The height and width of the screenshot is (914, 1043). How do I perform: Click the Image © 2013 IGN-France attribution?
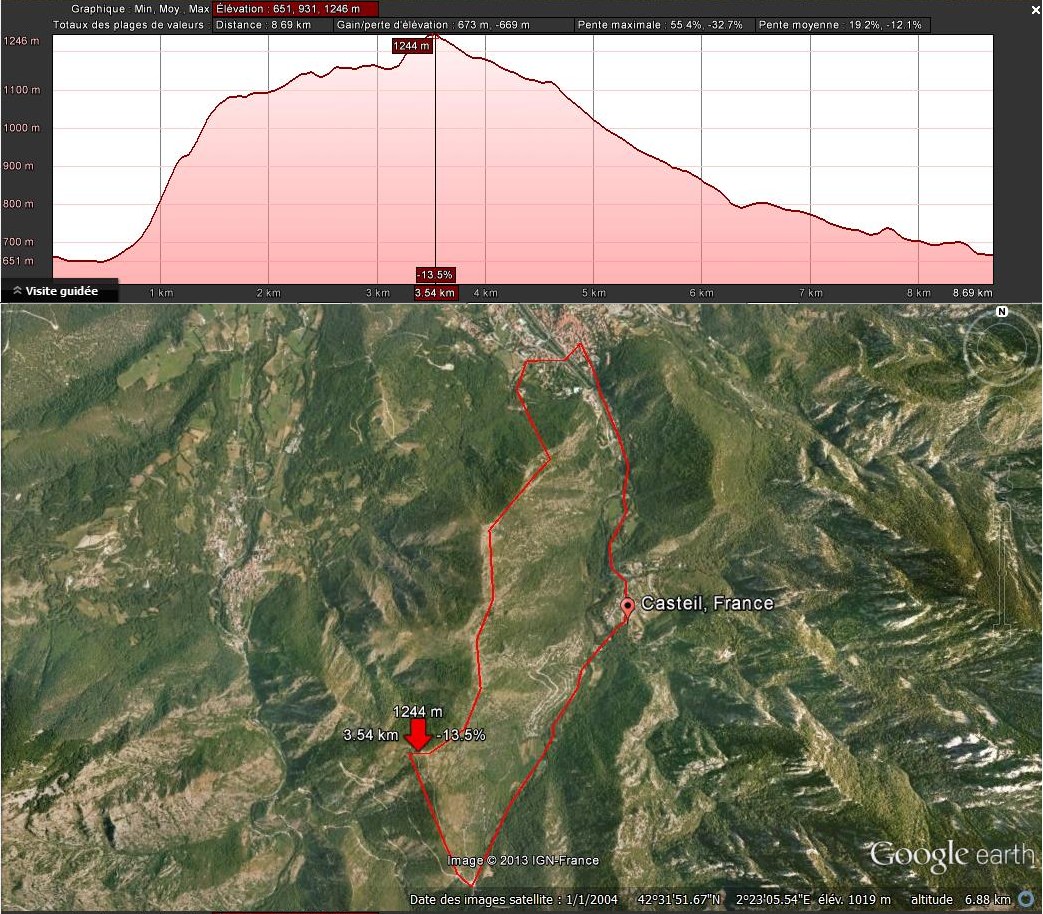coord(523,861)
